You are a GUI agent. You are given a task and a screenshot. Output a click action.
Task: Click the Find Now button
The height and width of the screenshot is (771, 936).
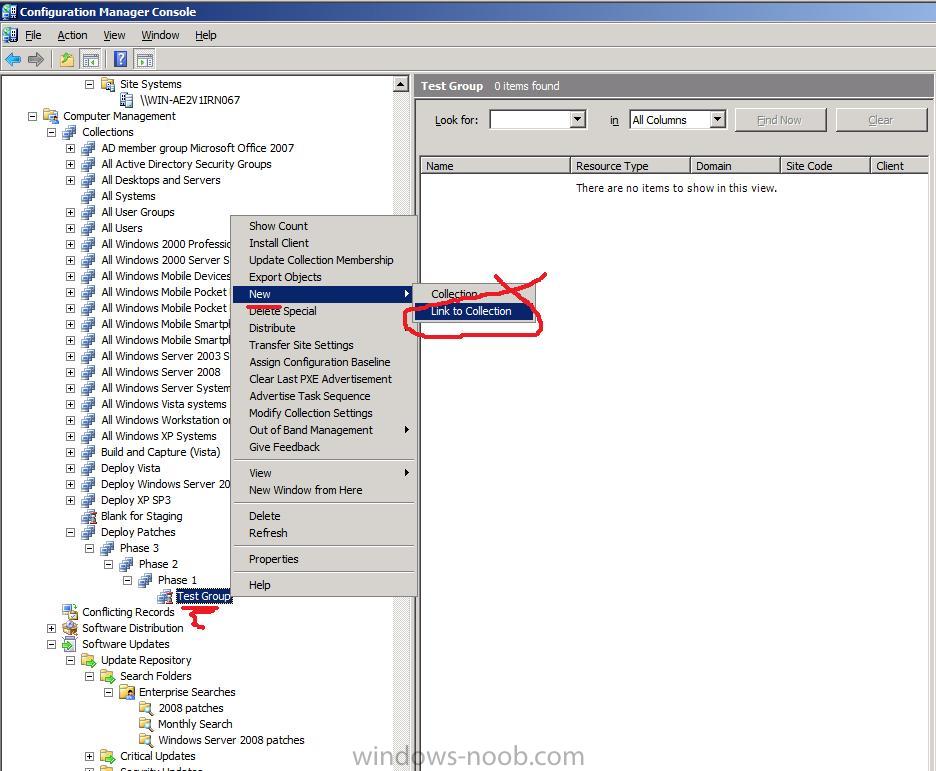tap(780, 120)
